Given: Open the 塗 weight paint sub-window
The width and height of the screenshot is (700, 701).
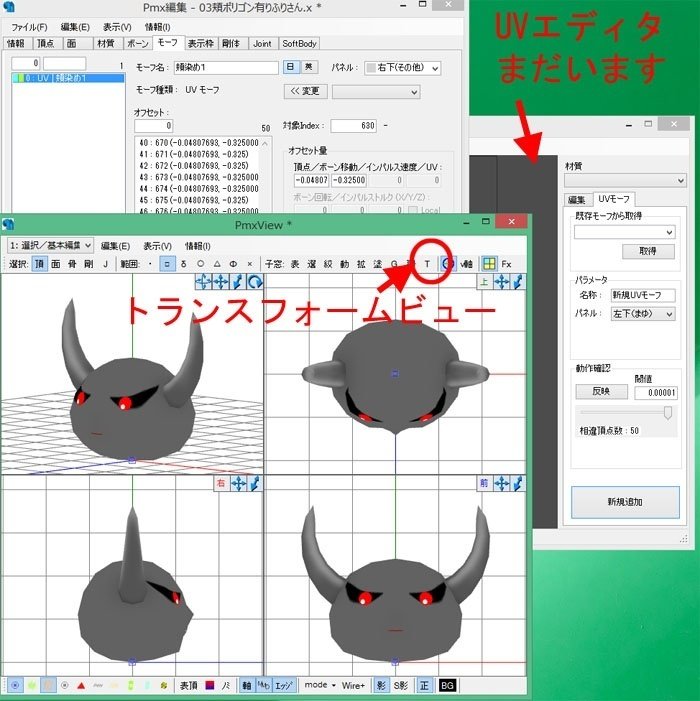Looking at the screenshot, I should (x=378, y=264).
